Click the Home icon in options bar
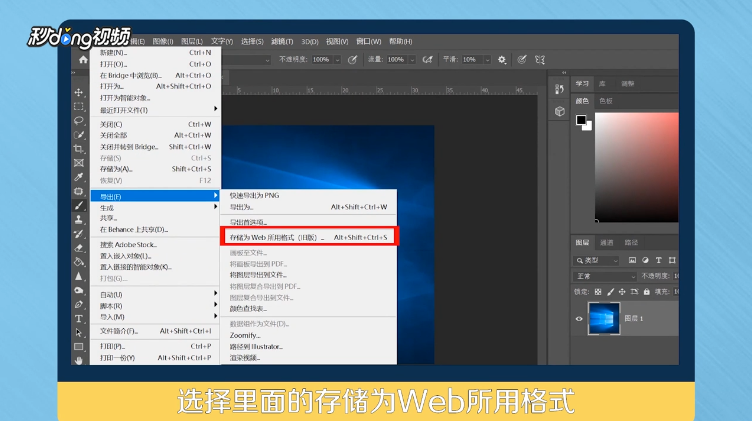 click(83, 59)
